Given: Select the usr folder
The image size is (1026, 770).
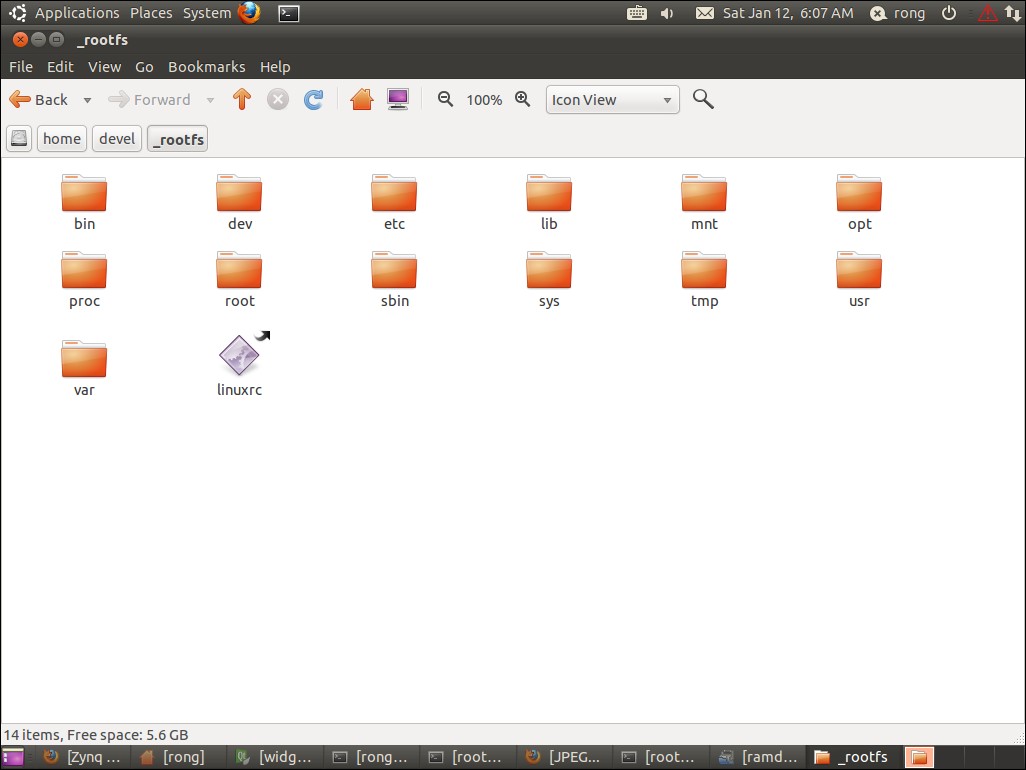Looking at the screenshot, I should tap(859, 279).
